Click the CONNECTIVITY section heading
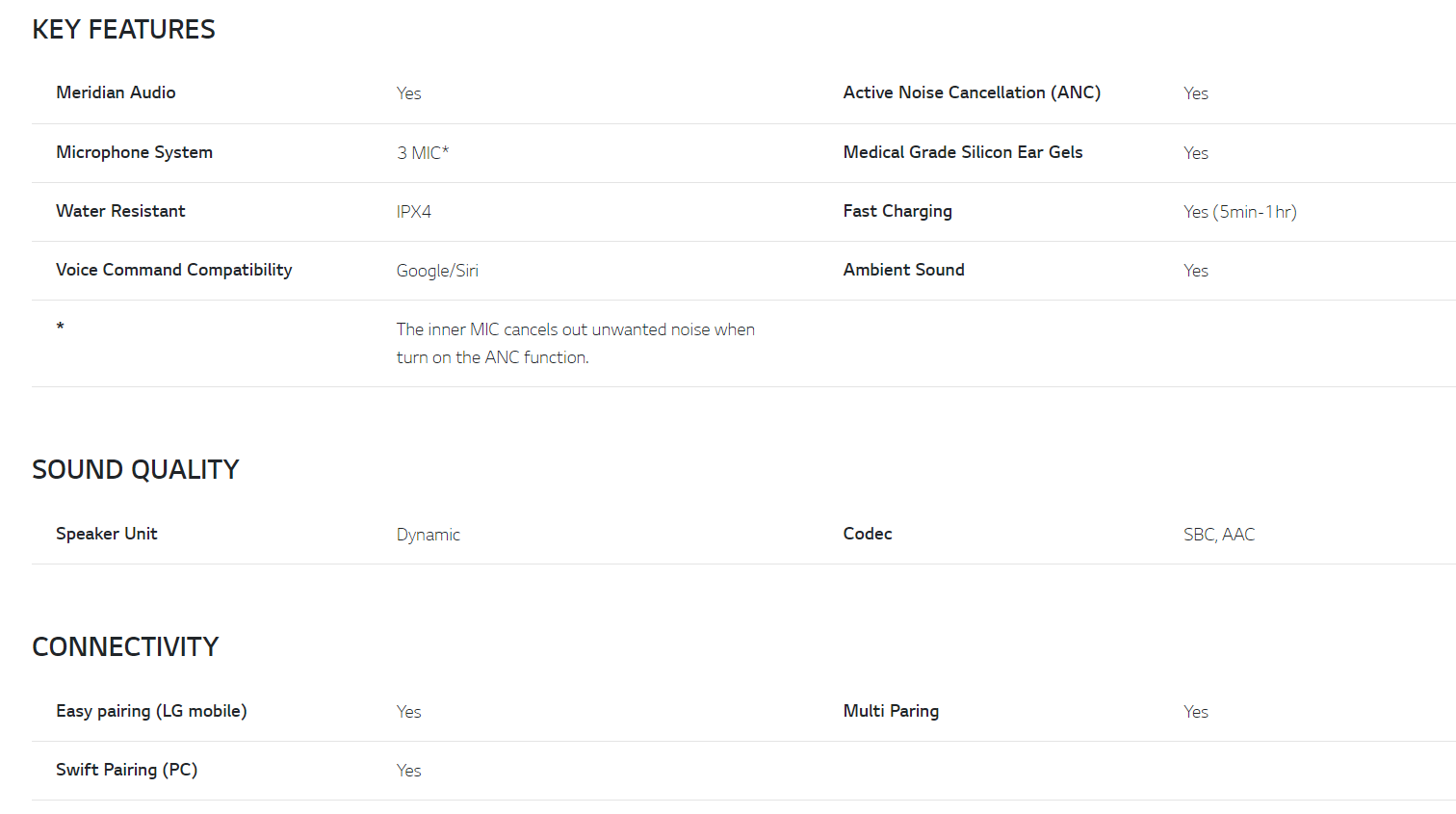This screenshot has height=814, width=1456. pos(125,647)
